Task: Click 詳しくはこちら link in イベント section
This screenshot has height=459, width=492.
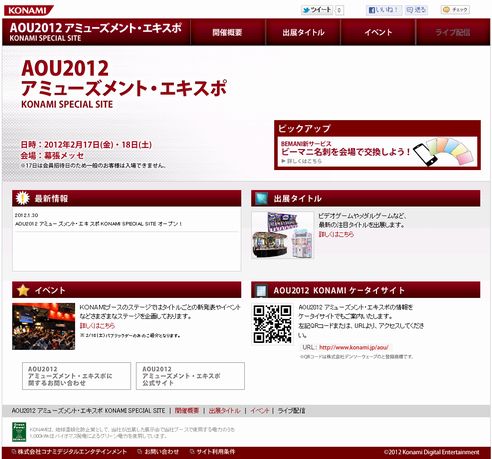Action: 97,326
